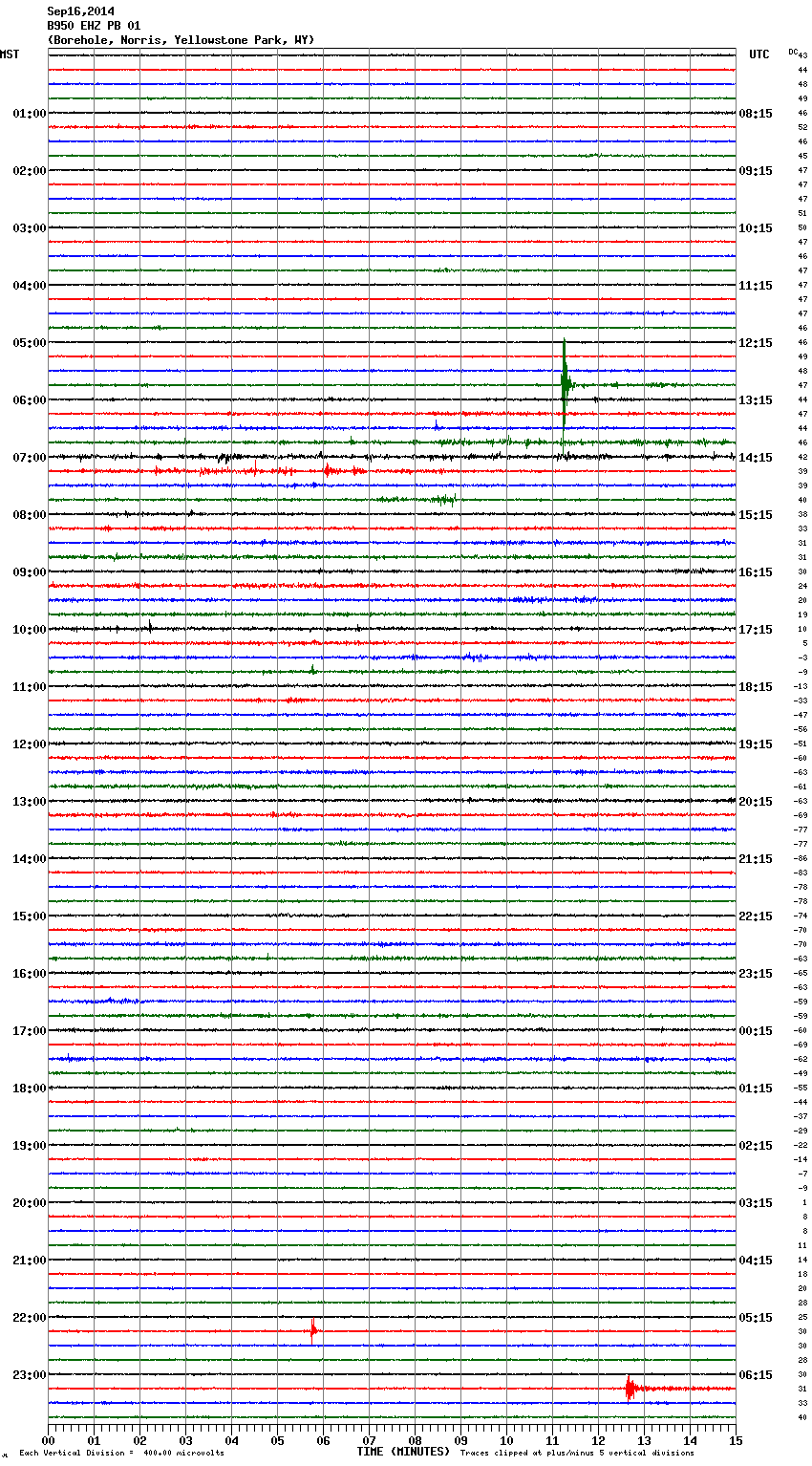This screenshot has height=1466, width=812.
Task: Click the TIME (MINUTES) axis title
Action: [x=403, y=1452]
